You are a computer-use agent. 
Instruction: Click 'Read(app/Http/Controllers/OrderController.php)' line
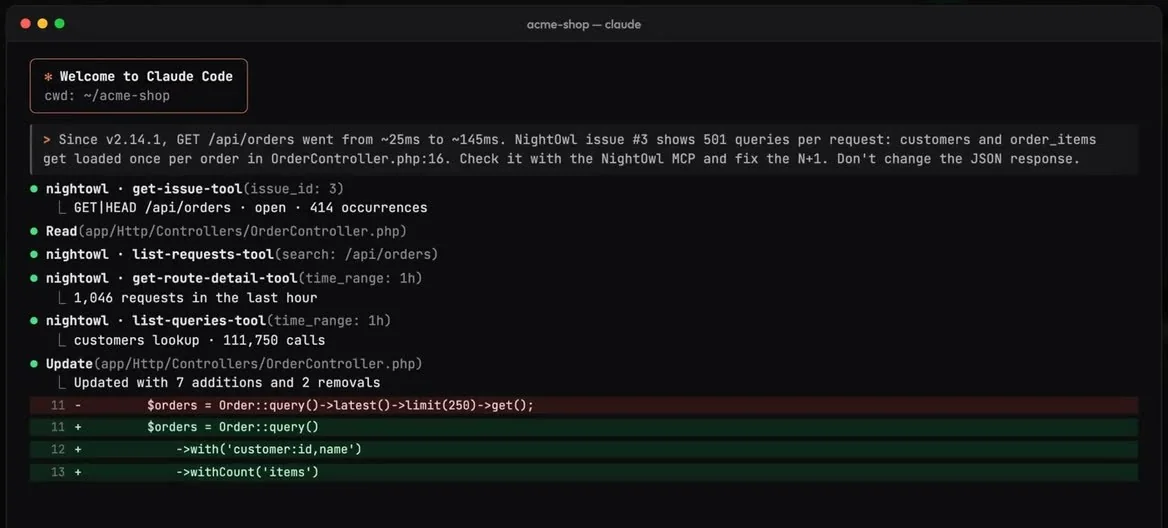[226, 232]
